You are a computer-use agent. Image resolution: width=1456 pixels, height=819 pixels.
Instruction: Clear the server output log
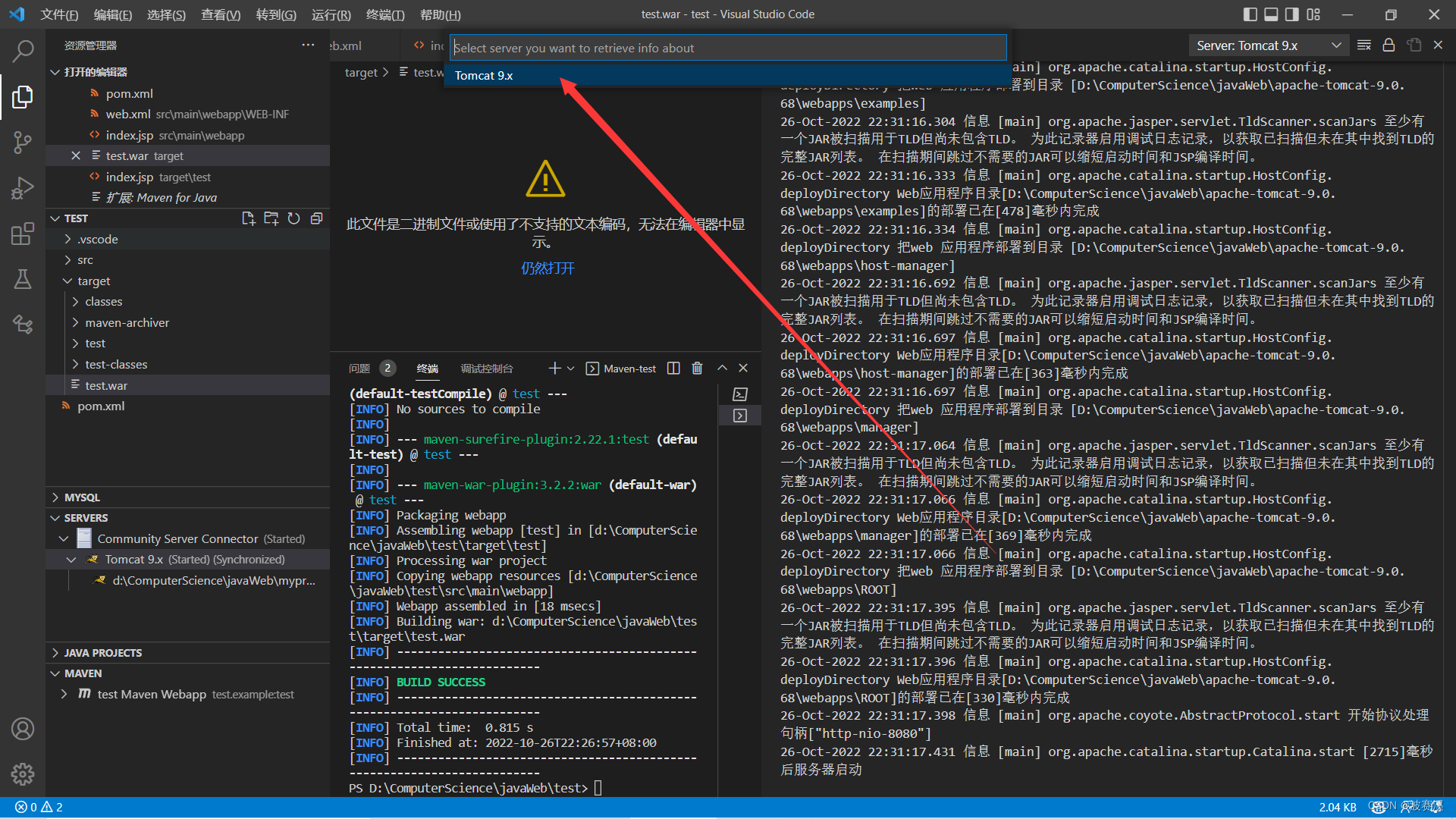coord(1363,45)
